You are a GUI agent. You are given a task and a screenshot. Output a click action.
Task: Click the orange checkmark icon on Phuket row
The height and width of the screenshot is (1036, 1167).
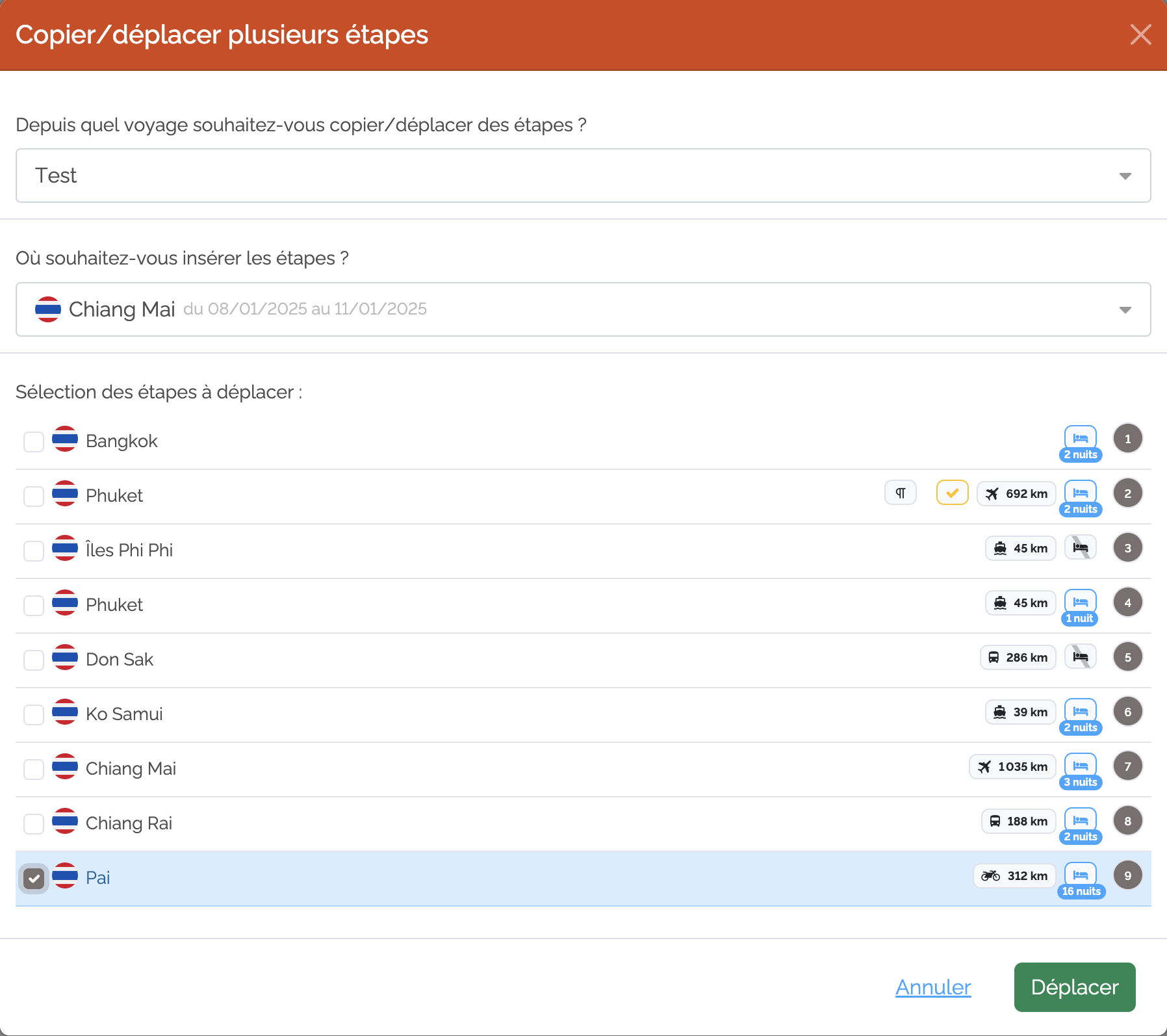(x=953, y=493)
